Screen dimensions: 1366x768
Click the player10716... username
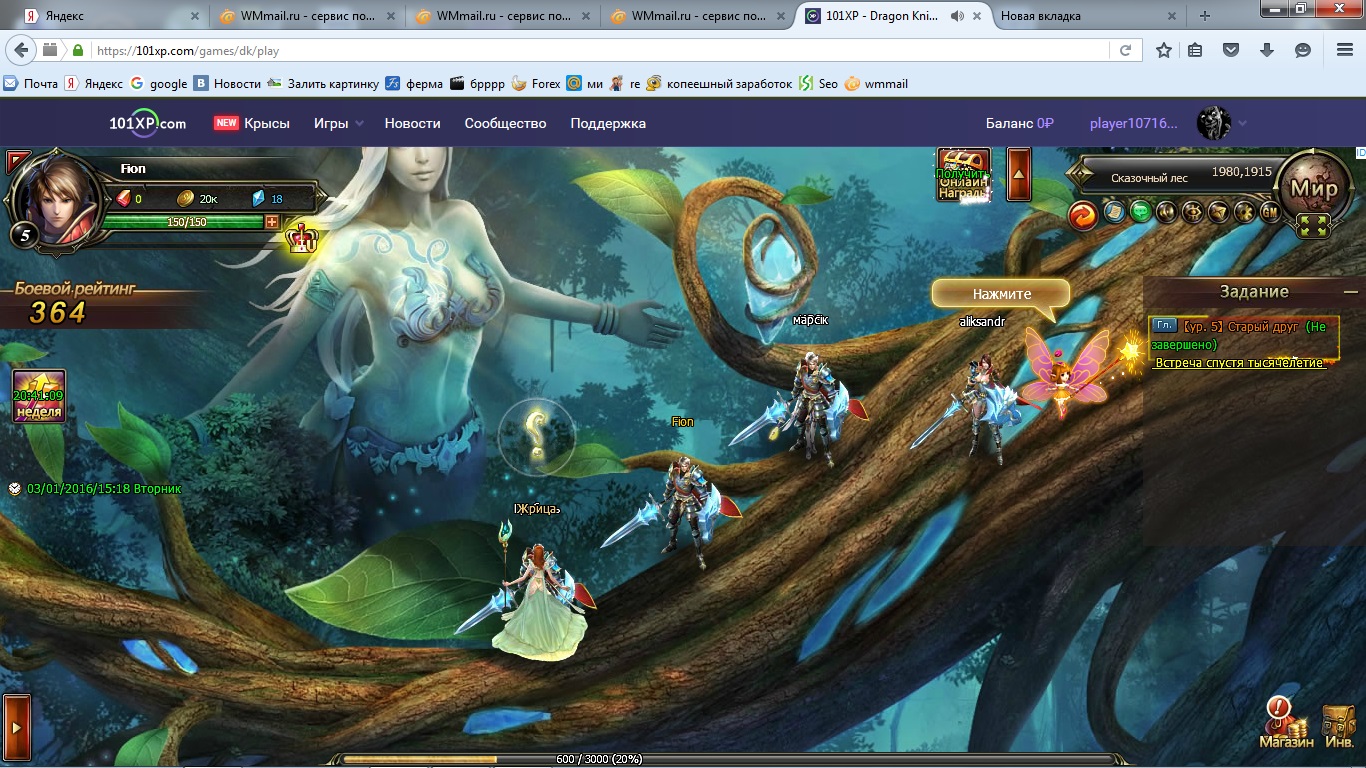[1134, 123]
